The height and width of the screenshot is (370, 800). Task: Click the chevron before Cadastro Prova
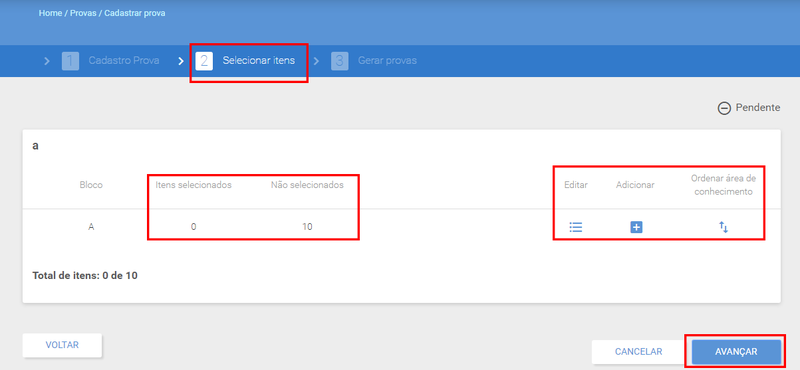(47, 61)
